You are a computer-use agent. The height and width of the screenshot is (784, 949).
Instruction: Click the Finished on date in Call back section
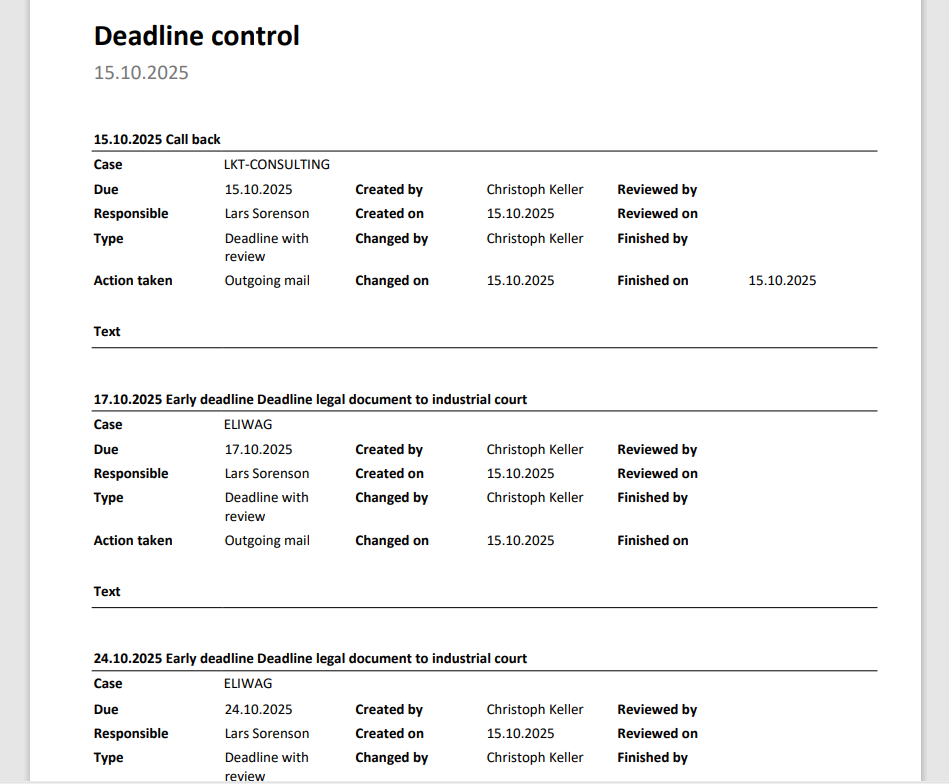coord(782,281)
